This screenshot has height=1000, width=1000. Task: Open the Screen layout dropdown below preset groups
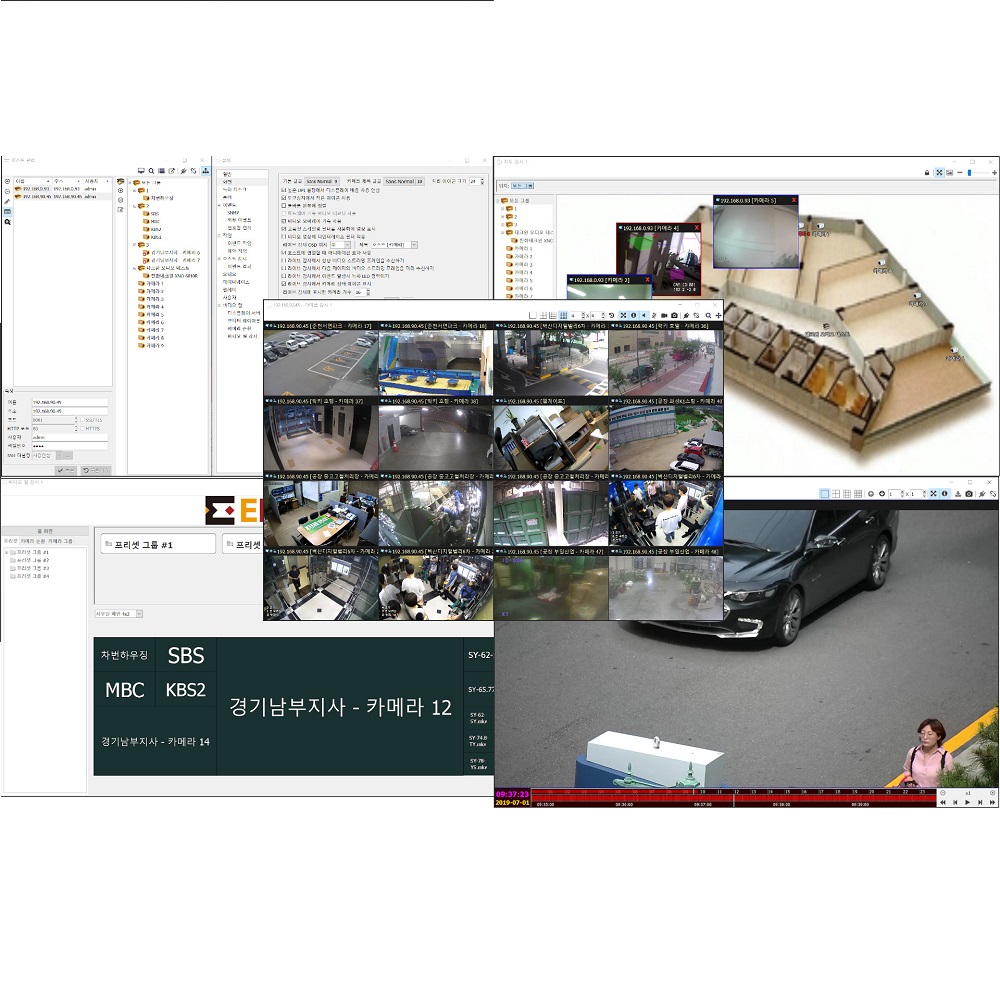pyautogui.click(x=119, y=614)
